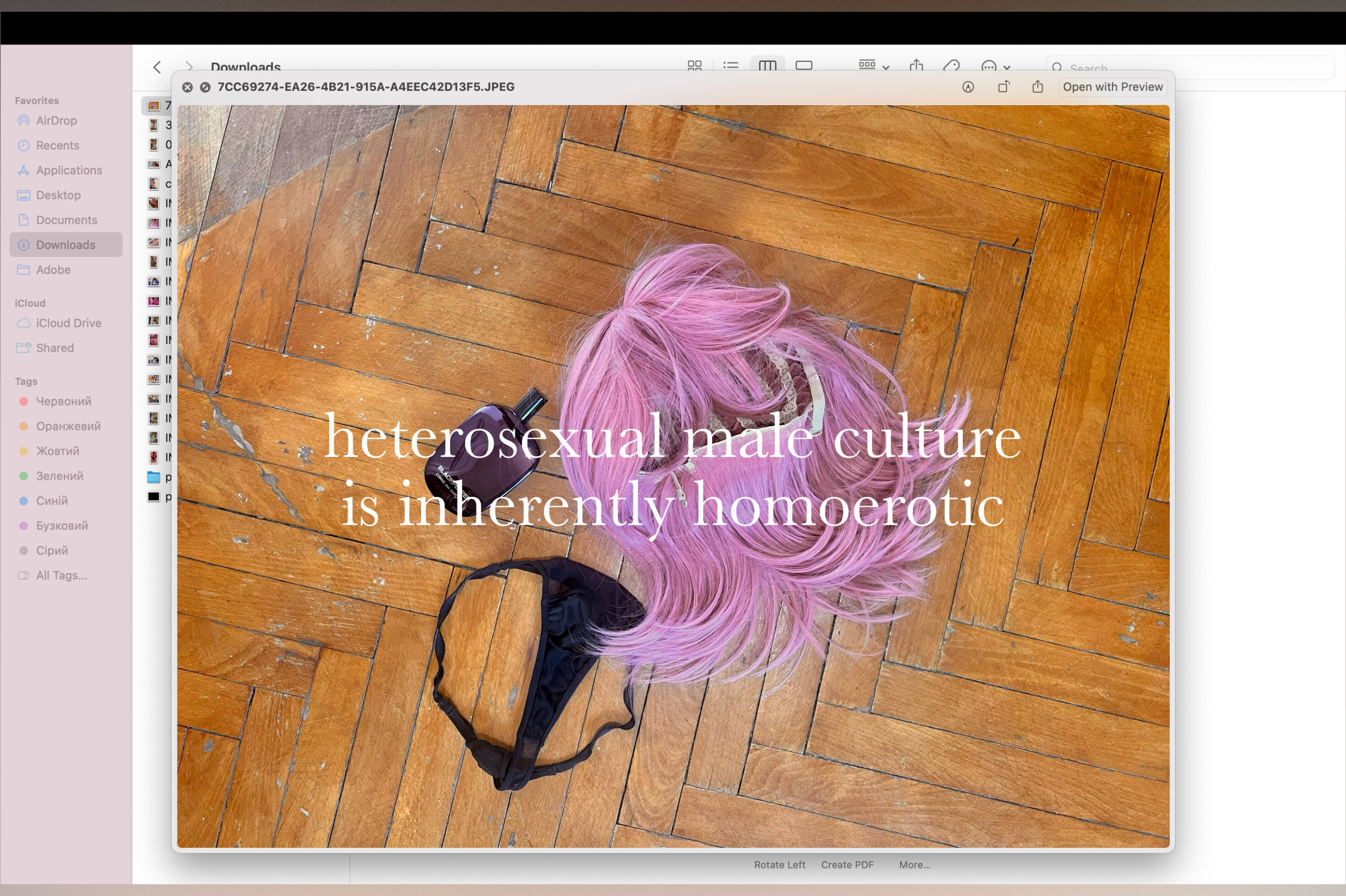Click the Finder toolbar share icon
Viewport: 1346px width, 896px height.
pyautogui.click(x=917, y=66)
